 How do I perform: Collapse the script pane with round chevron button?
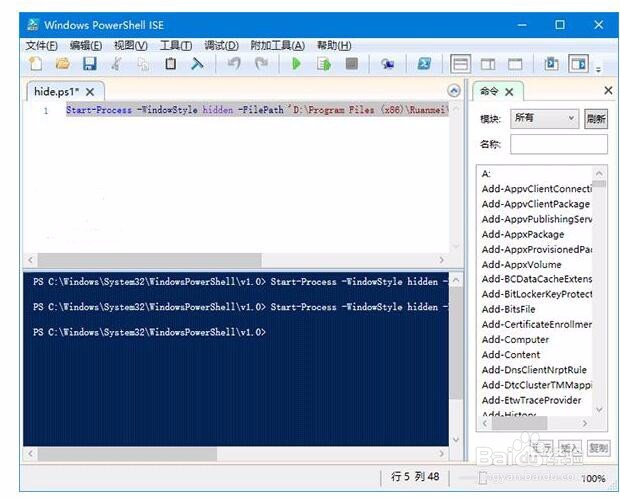(454, 91)
